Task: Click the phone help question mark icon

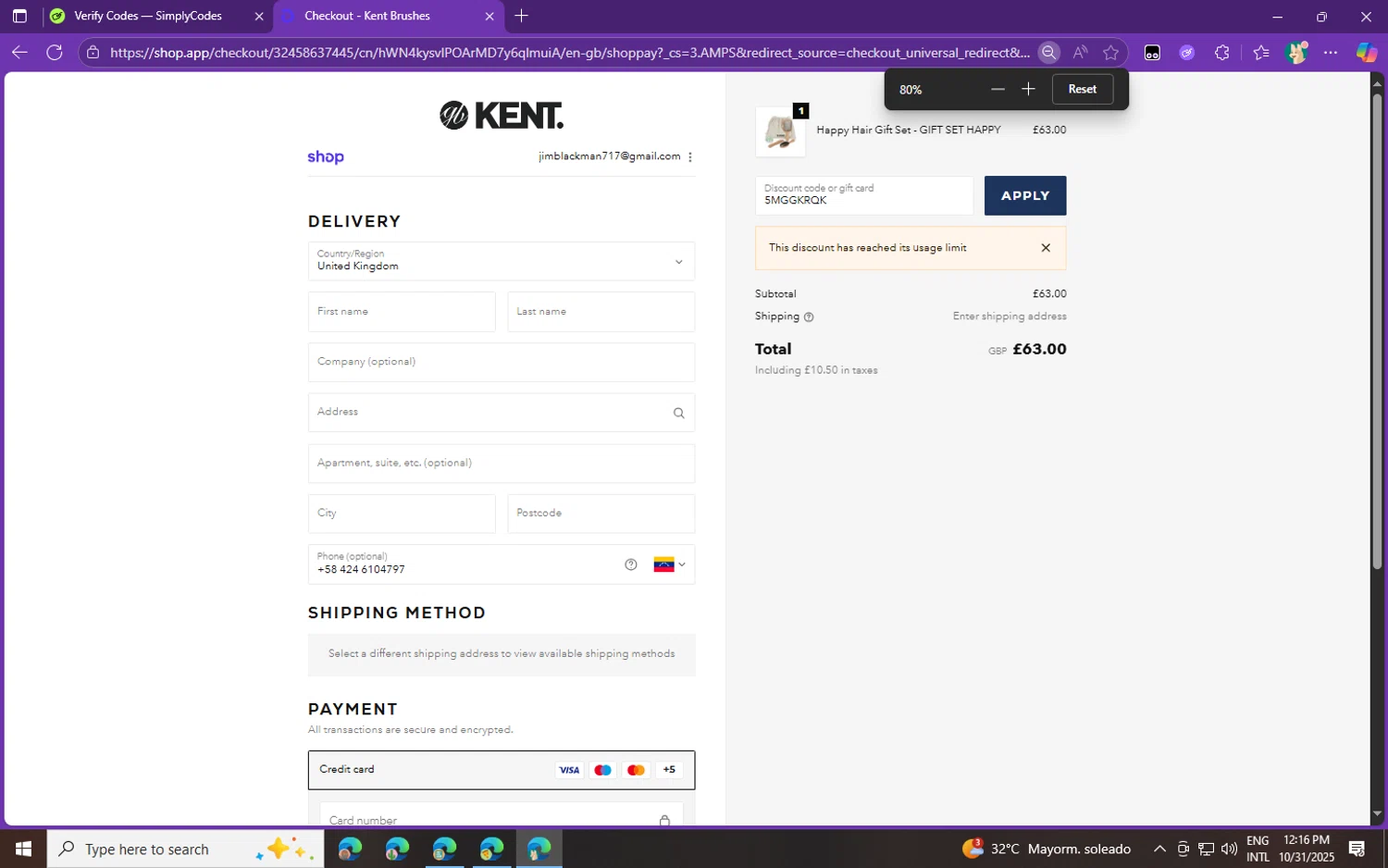Action: tap(631, 564)
